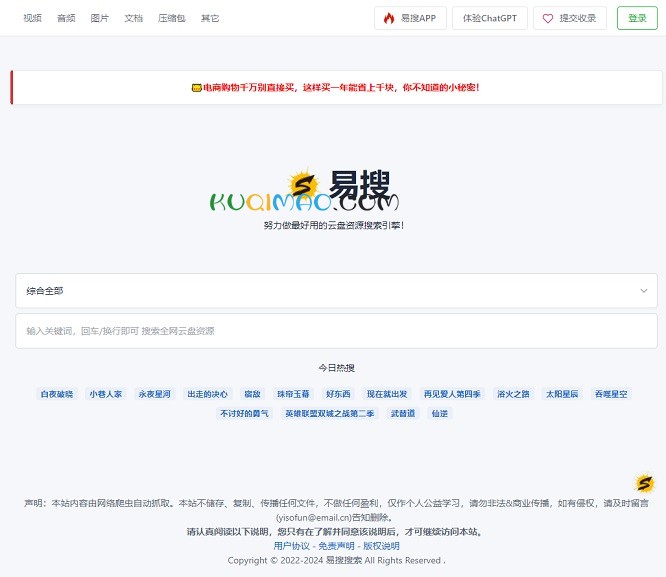Select hot tag 太阳星辰
The width and height of the screenshot is (666, 577).
click(x=562, y=394)
